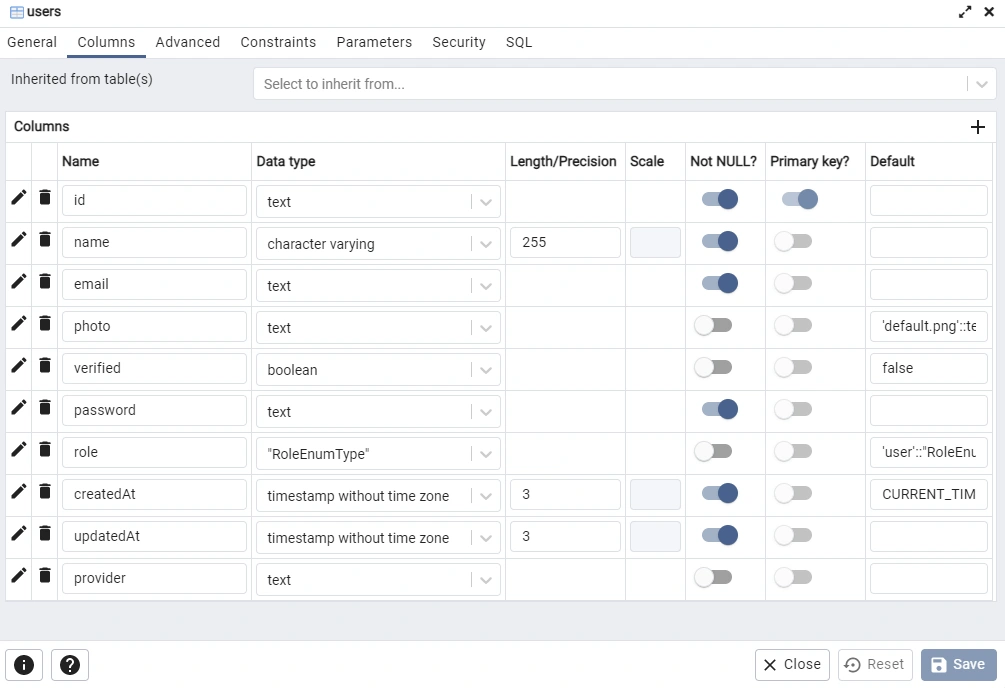This screenshot has width=1005, height=688.
Task: Switch to the General tab
Action: tap(32, 42)
